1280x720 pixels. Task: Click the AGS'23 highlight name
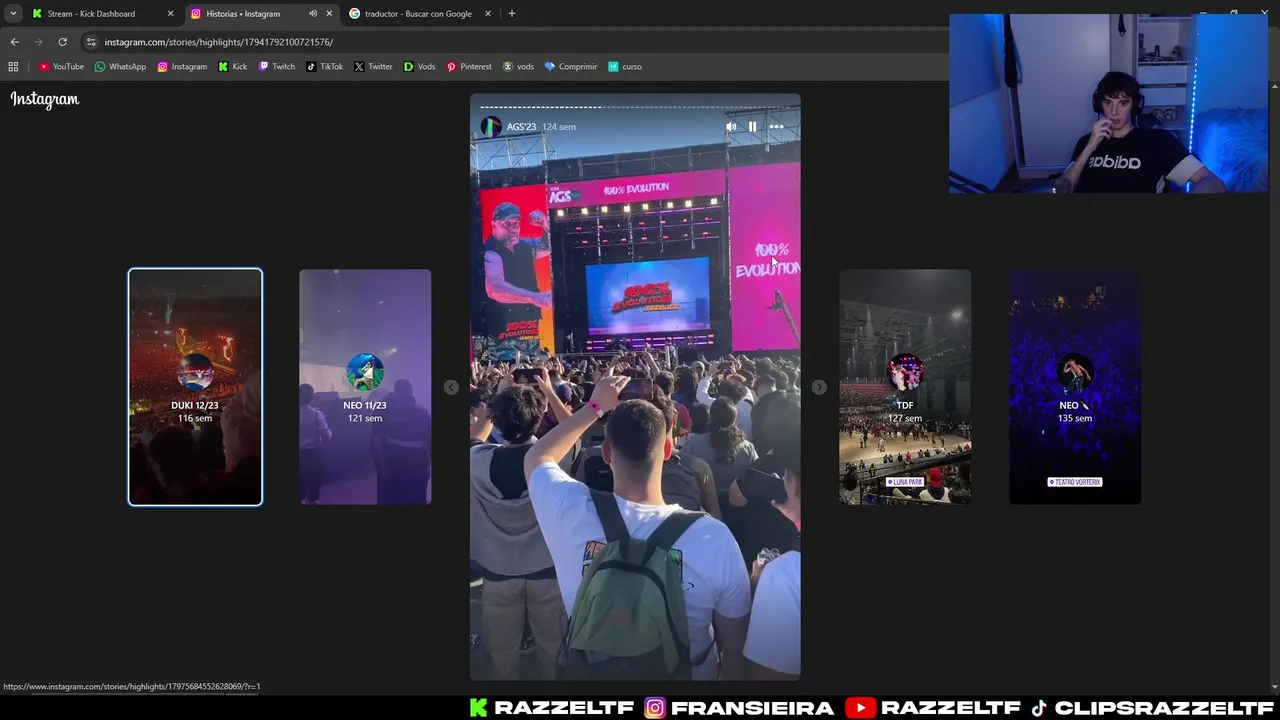coord(521,127)
